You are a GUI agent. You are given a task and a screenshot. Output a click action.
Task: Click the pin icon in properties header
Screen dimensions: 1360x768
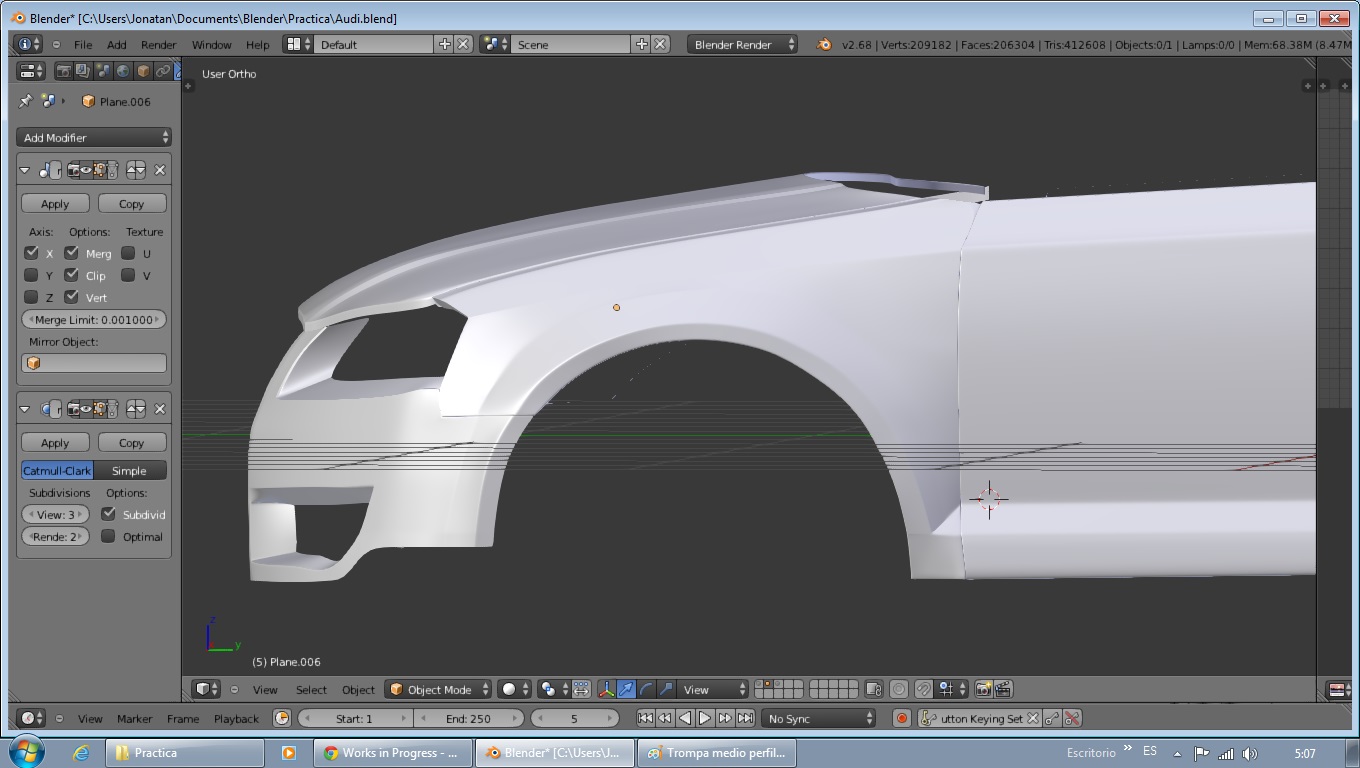point(26,101)
